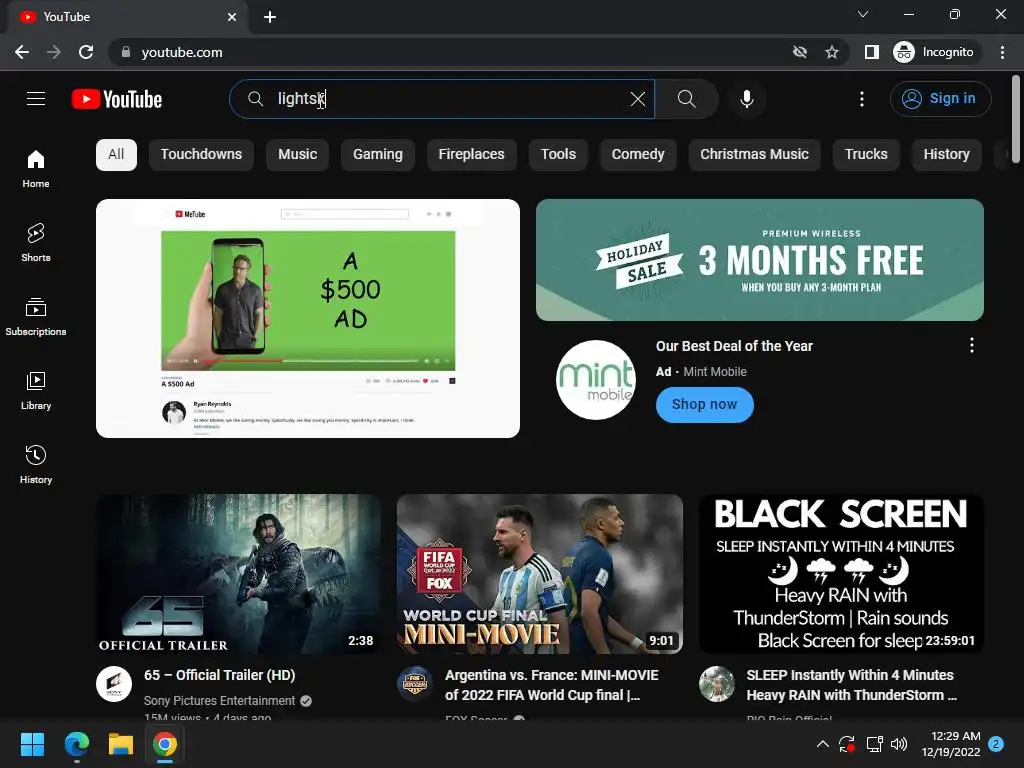Image resolution: width=1024 pixels, height=768 pixels.
Task: Open Subscriptions from the sidebar
Action: click(36, 317)
